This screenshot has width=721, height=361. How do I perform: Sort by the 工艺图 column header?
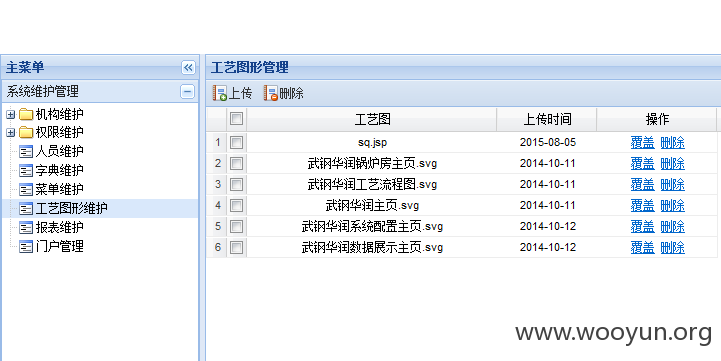point(372,120)
